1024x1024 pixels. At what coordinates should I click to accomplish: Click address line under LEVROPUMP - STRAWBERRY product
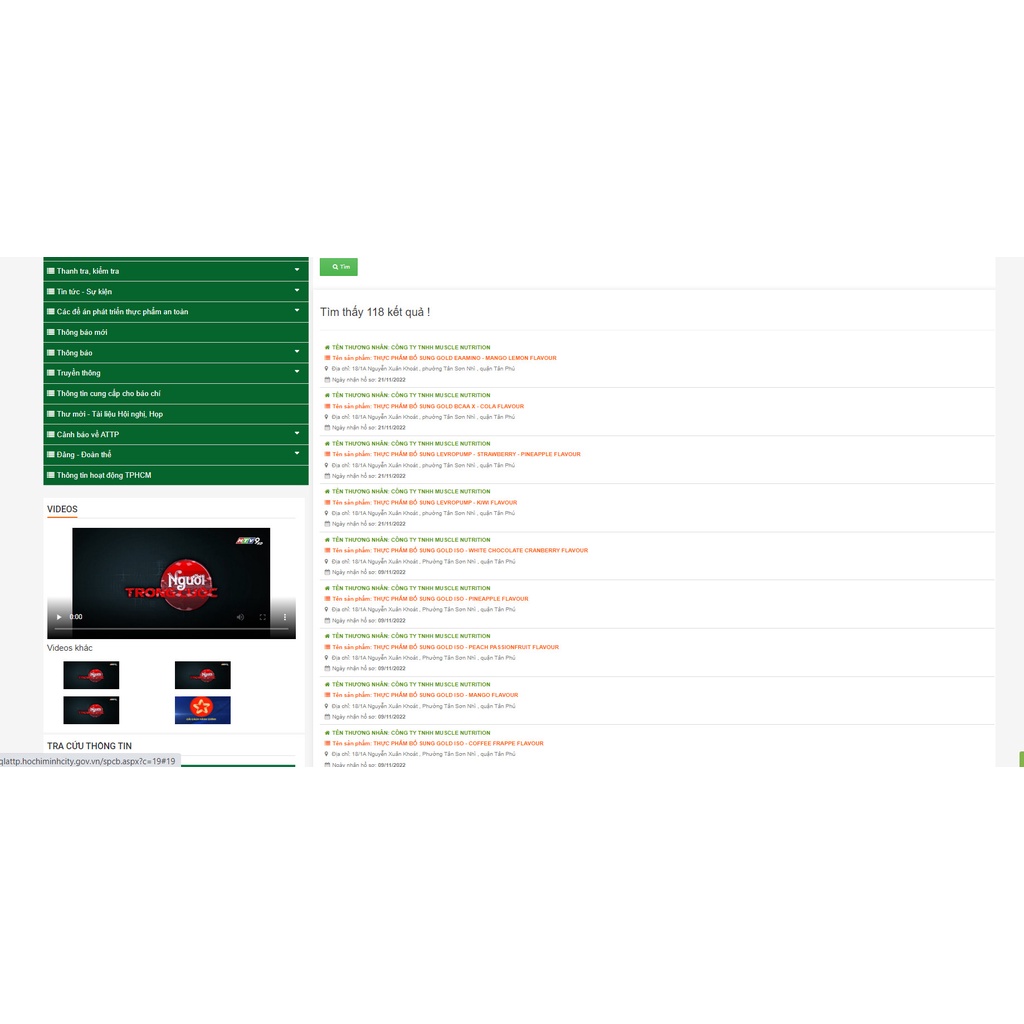[423, 466]
